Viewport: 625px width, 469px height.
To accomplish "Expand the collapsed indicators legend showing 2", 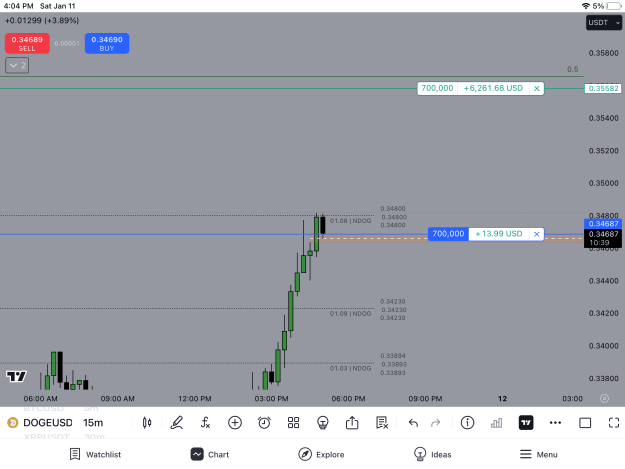I will pyautogui.click(x=17, y=65).
